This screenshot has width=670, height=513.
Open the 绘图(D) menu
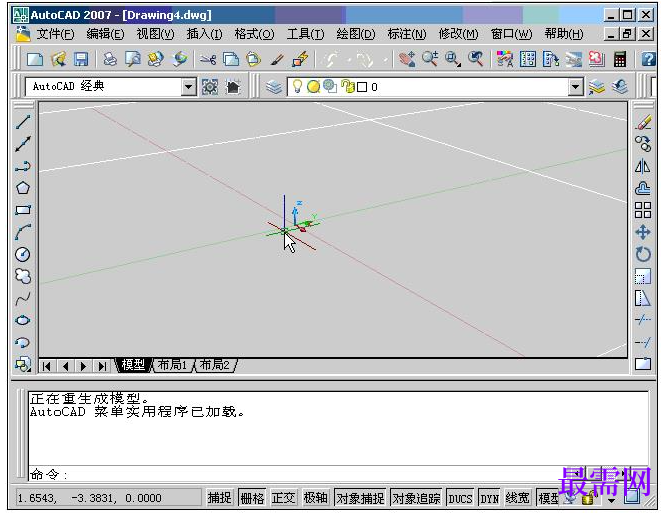coord(356,34)
